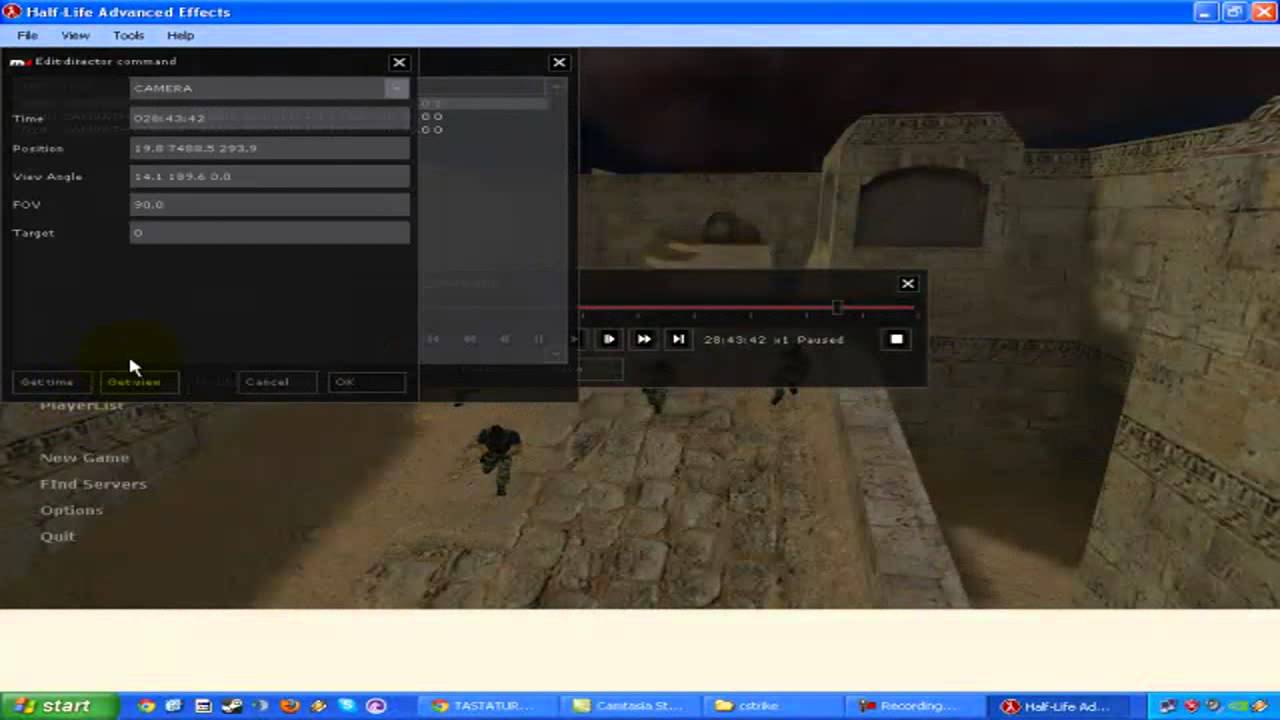Skip to the end of demo
Viewport: 1280px width, 720px height.
click(678, 339)
